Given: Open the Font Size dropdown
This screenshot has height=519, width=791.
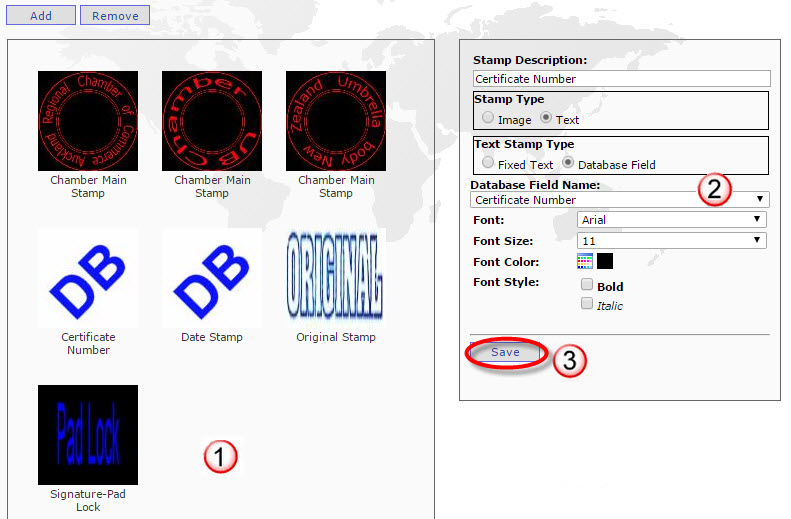Looking at the screenshot, I should point(671,241).
